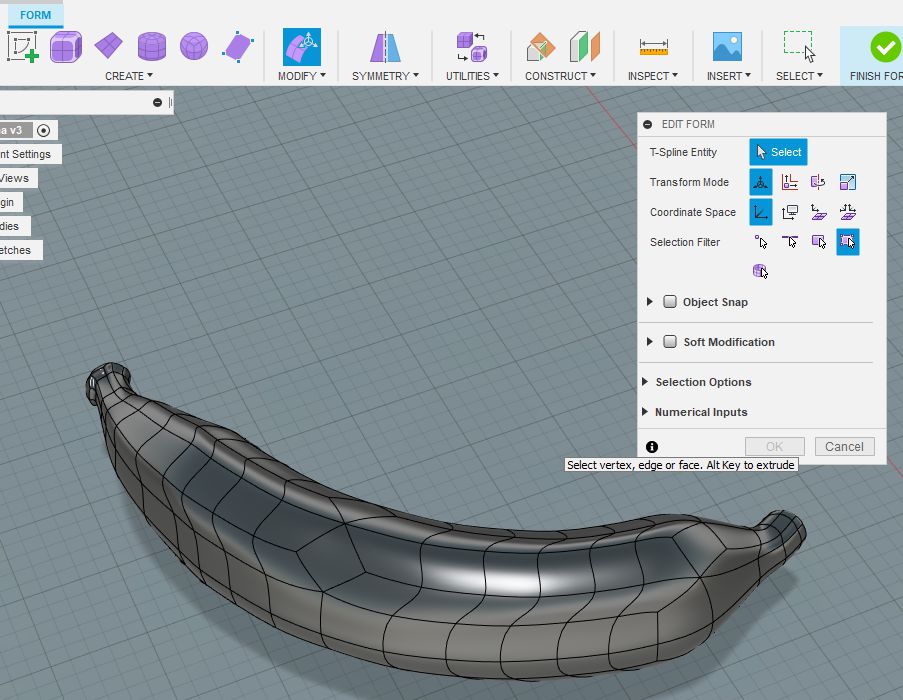The width and height of the screenshot is (903, 700).
Task: Click the info icon in Edit Form
Action: point(652,447)
